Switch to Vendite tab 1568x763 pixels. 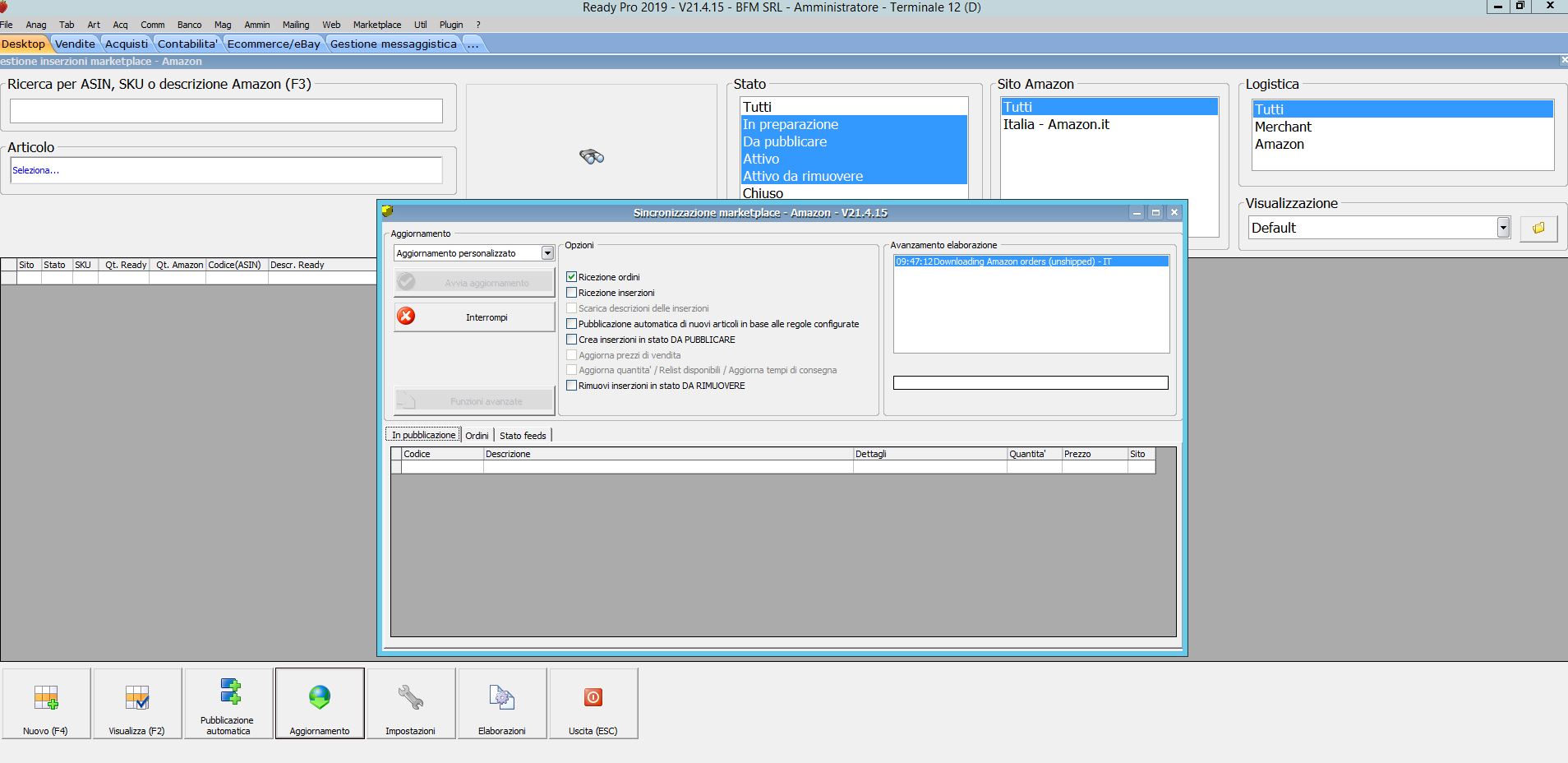tap(75, 44)
